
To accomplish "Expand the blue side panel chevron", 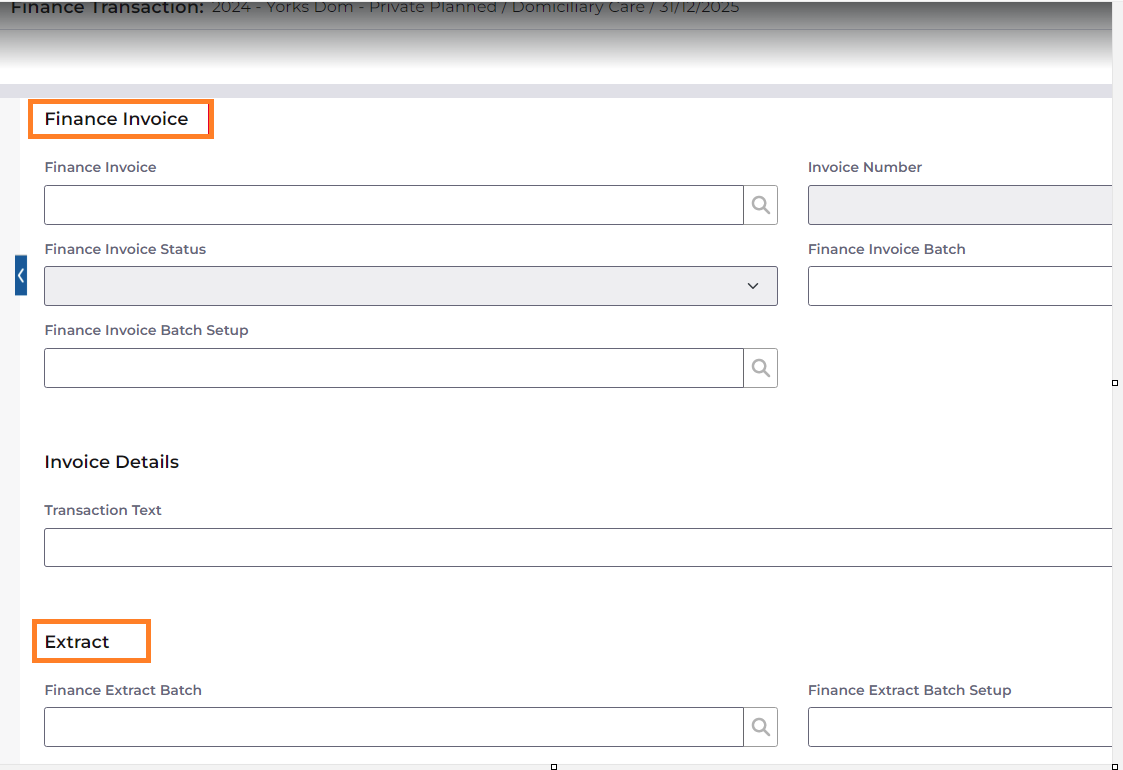I will tap(21, 275).
